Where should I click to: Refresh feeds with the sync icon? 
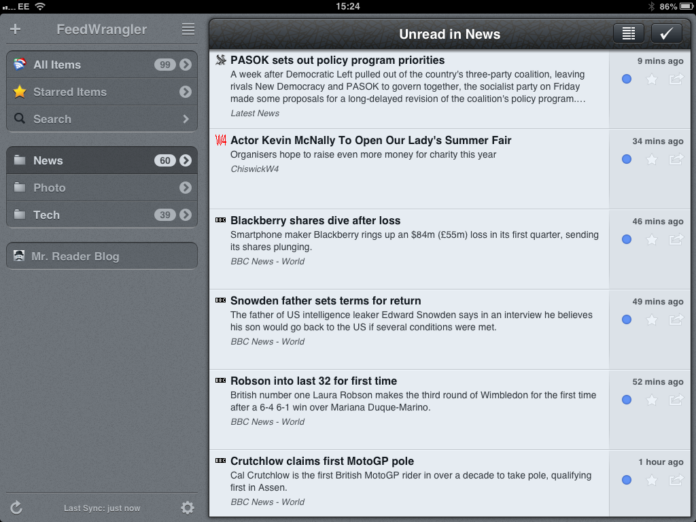tap(16, 507)
